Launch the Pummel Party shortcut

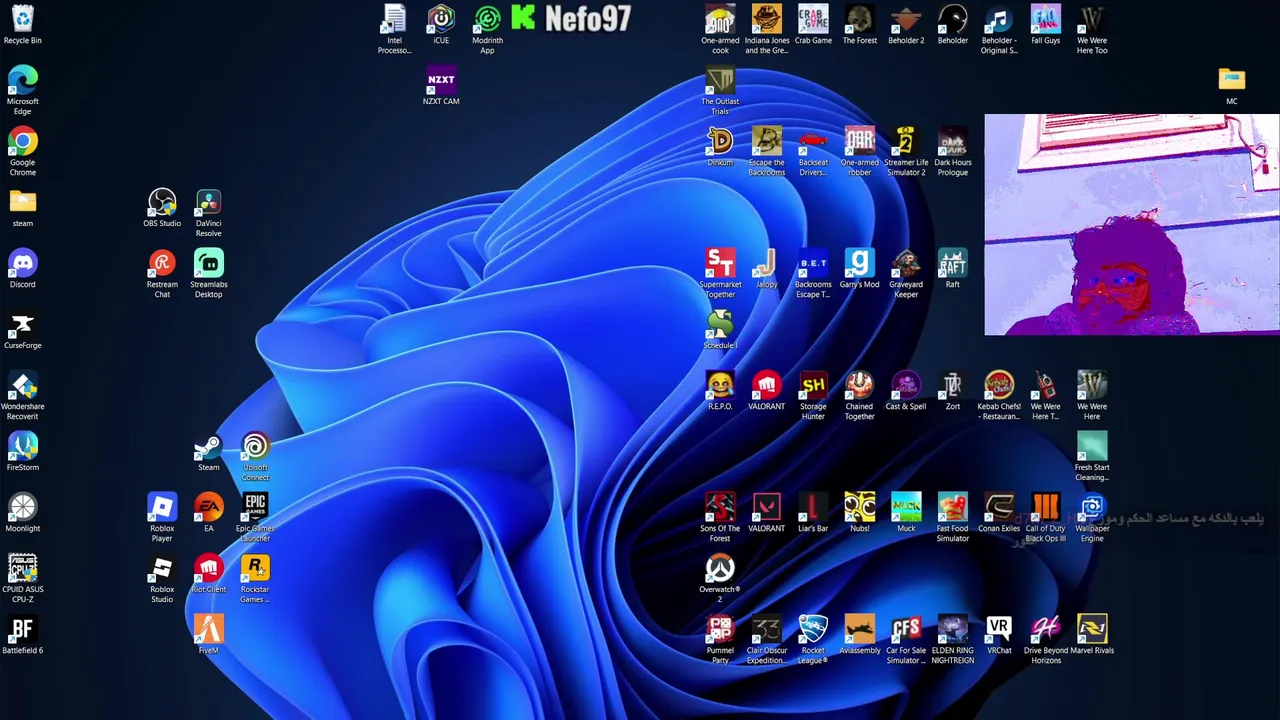pos(720,640)
